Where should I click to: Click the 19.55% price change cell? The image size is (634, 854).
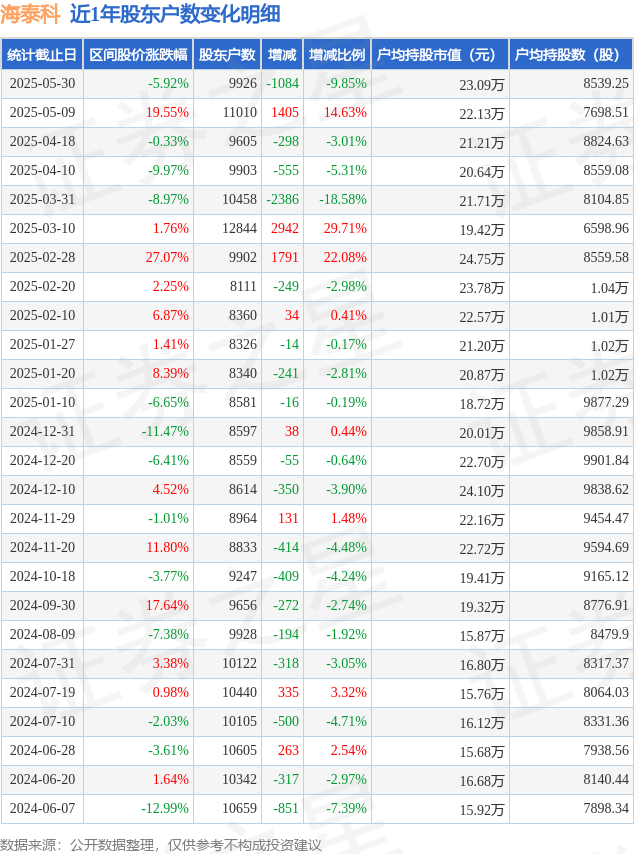point(167,112)
